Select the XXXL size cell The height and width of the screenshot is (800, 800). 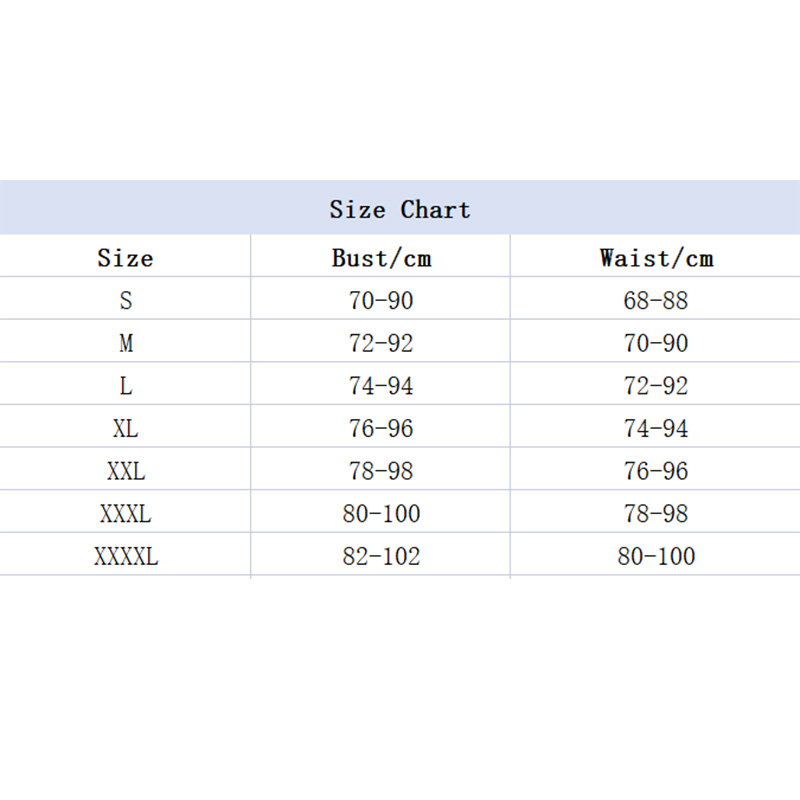pos(126,514)
